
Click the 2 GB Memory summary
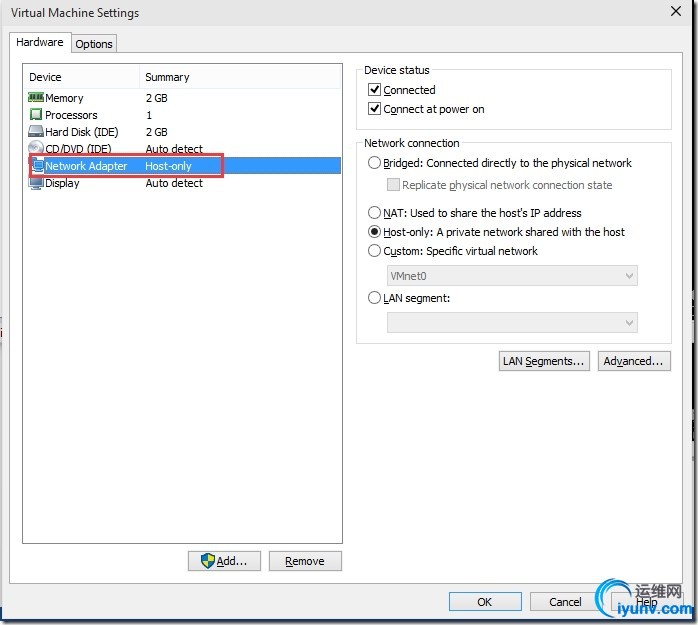point(157,98)
